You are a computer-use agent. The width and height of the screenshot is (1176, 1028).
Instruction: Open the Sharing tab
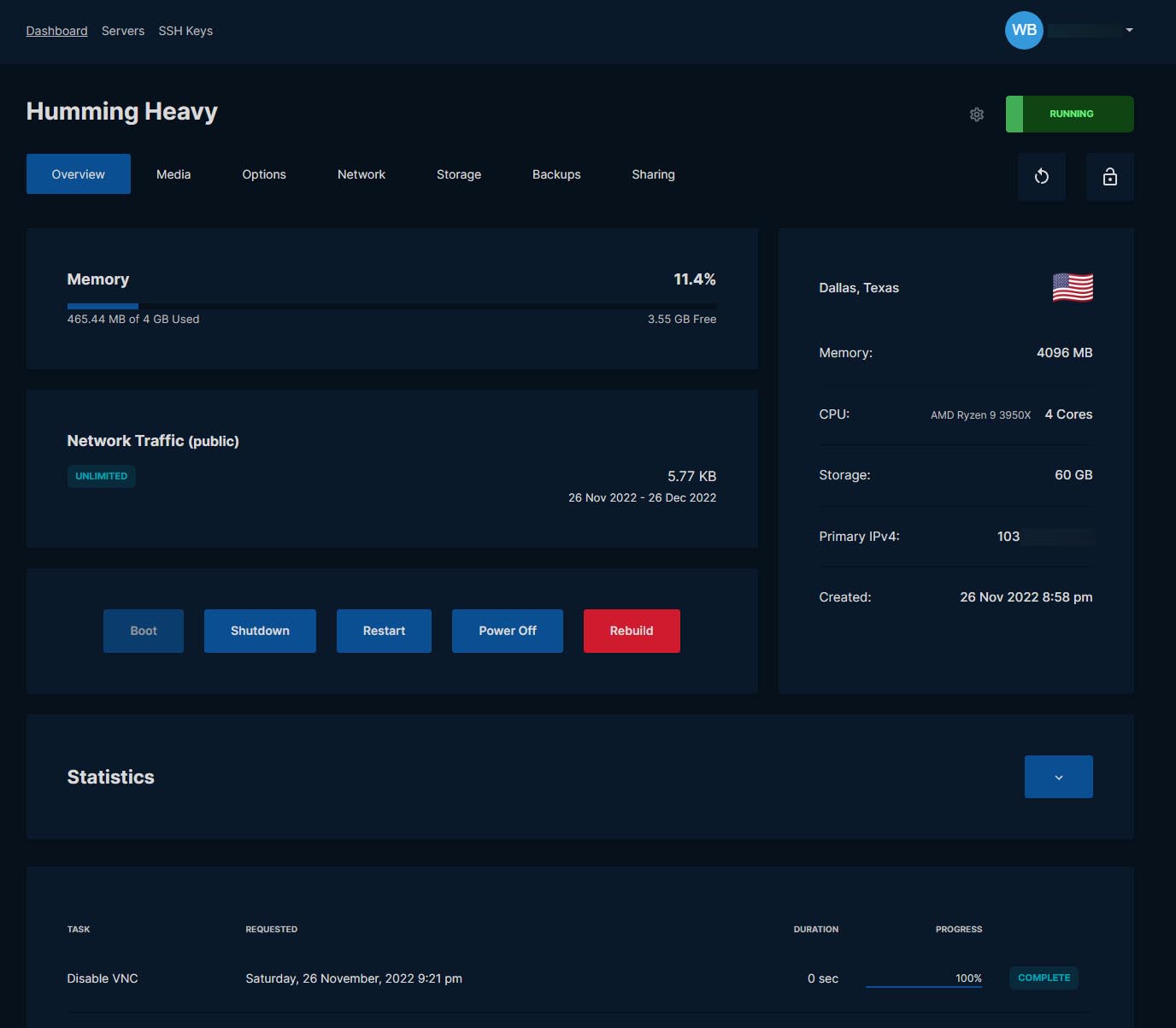point(653,174)
